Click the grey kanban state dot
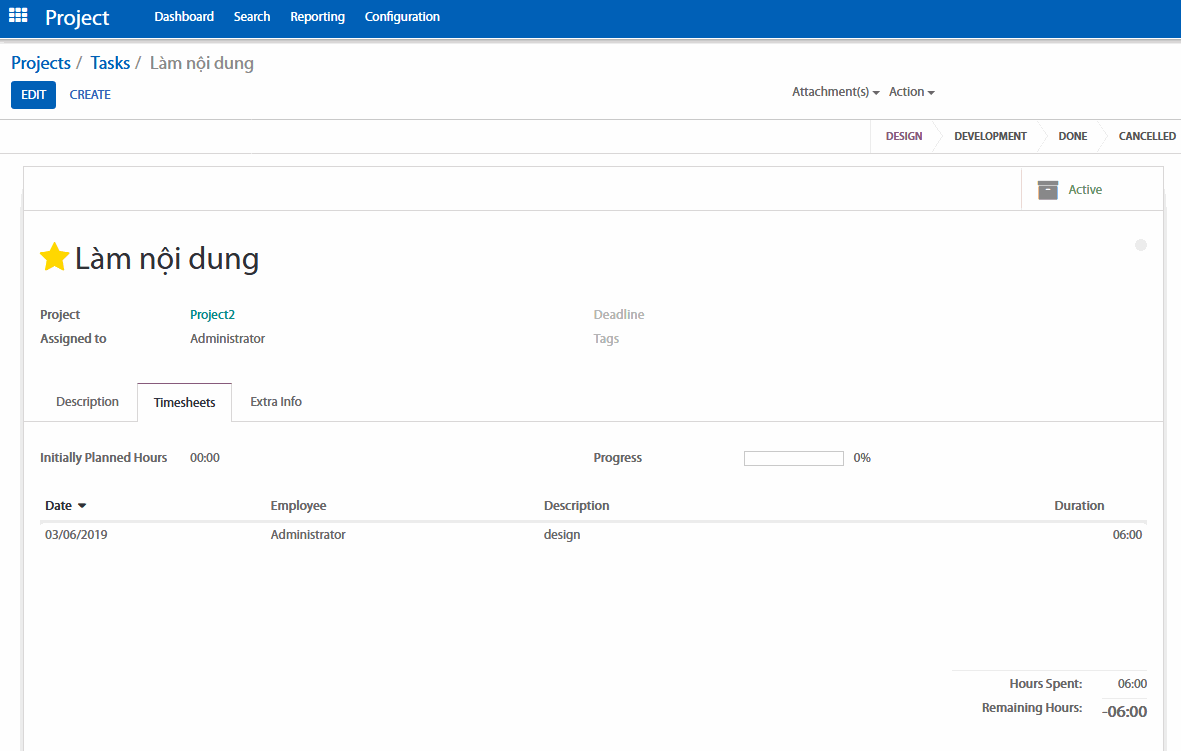Viewport: 1181px width, 751px height. (1141, 245)
